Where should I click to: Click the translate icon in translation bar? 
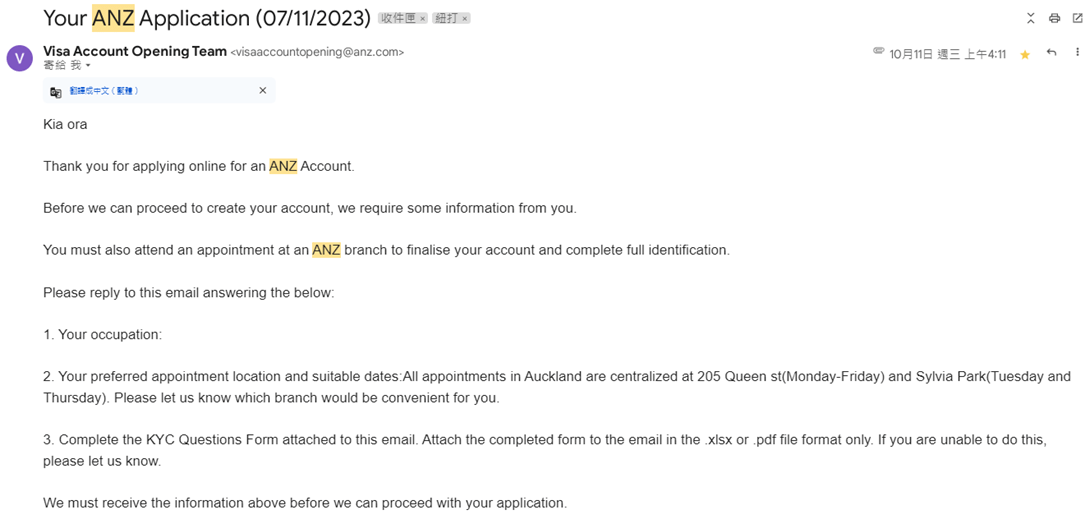tap(56, 91)
